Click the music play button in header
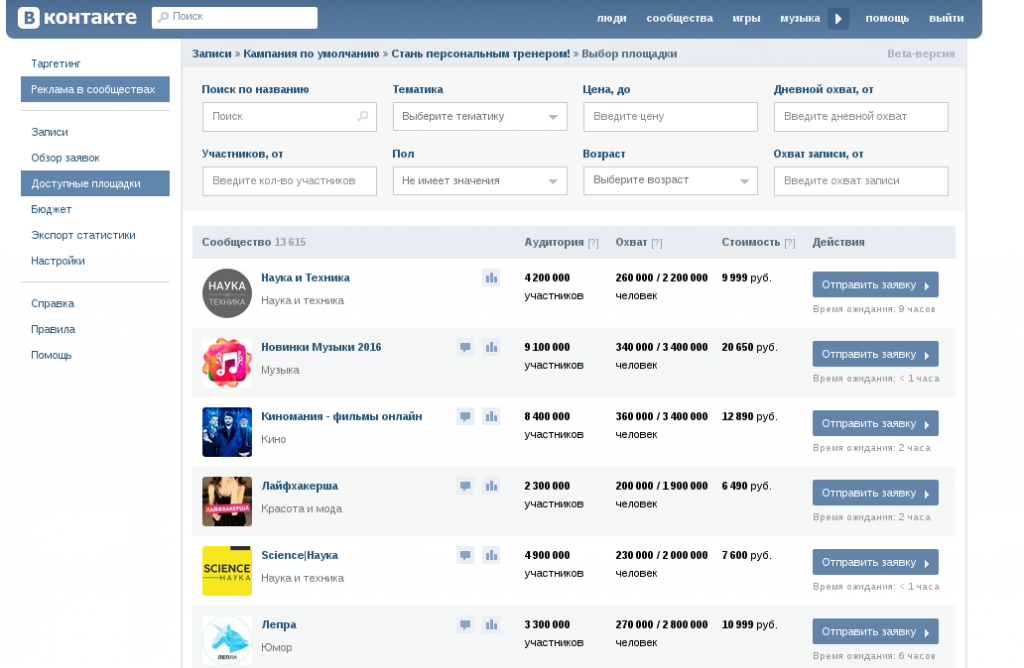This screenshot has width=1024, height=668. [x=839, y=18]
